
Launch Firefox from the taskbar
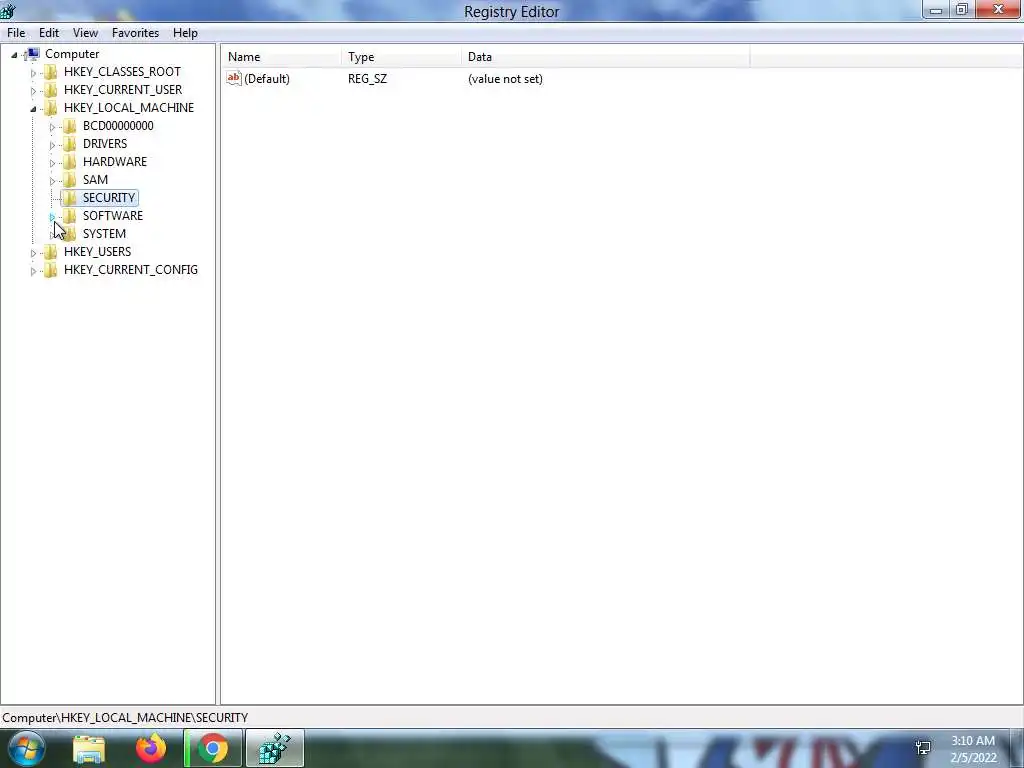pos(151,748)
